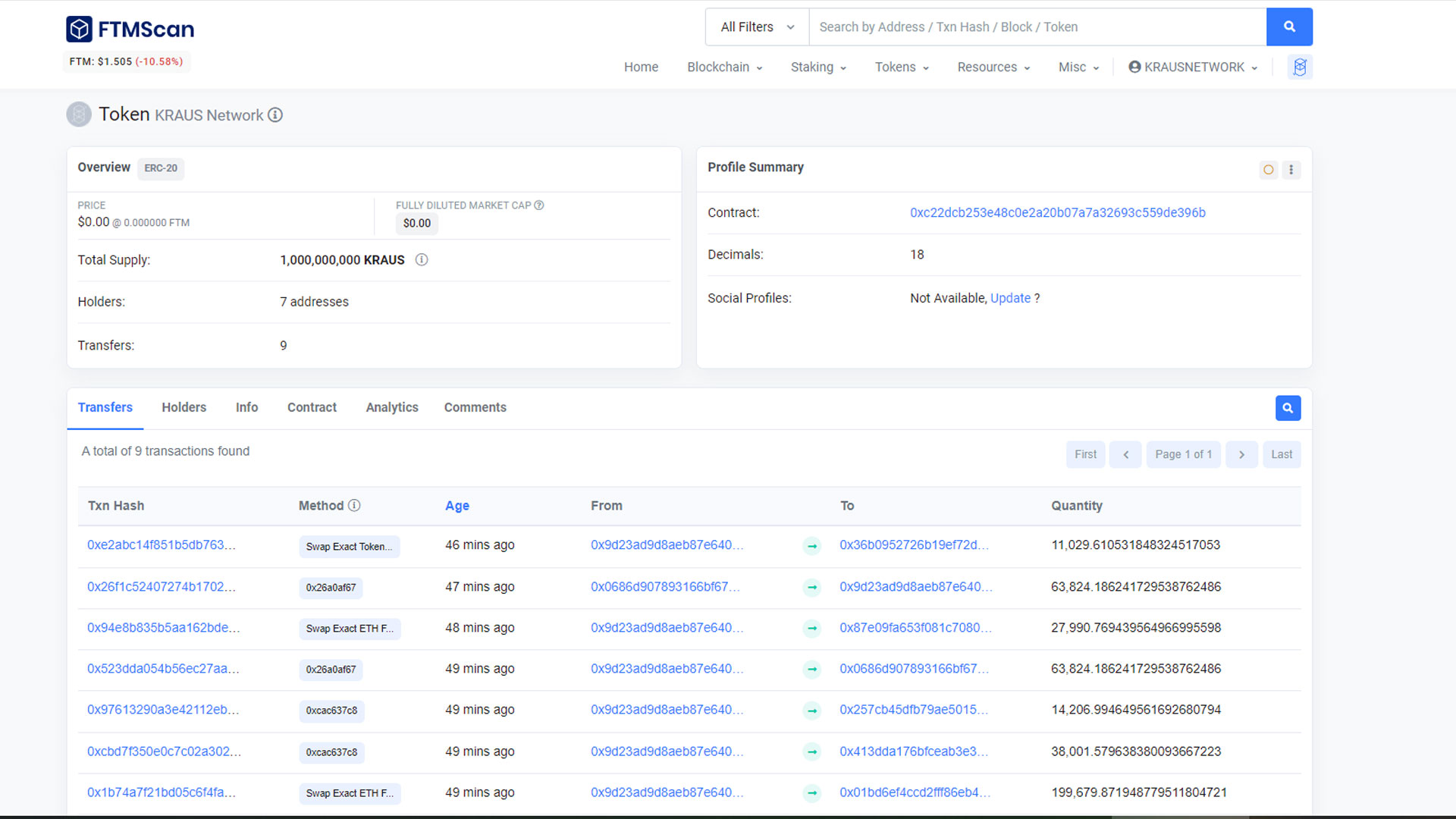Switch to the Analytics tab
1456x819 pixels.
(392, 407)
